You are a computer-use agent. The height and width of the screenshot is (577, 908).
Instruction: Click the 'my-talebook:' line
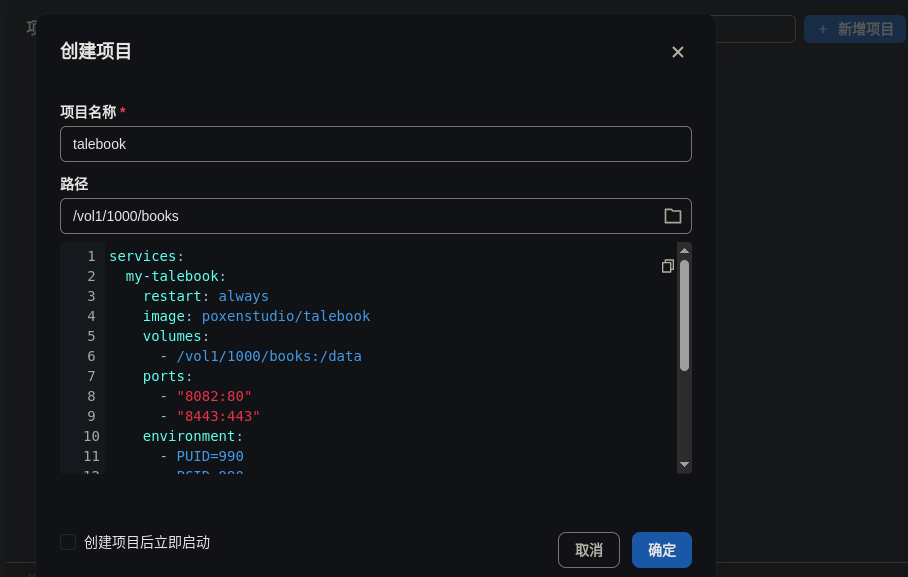pos(175,276)
